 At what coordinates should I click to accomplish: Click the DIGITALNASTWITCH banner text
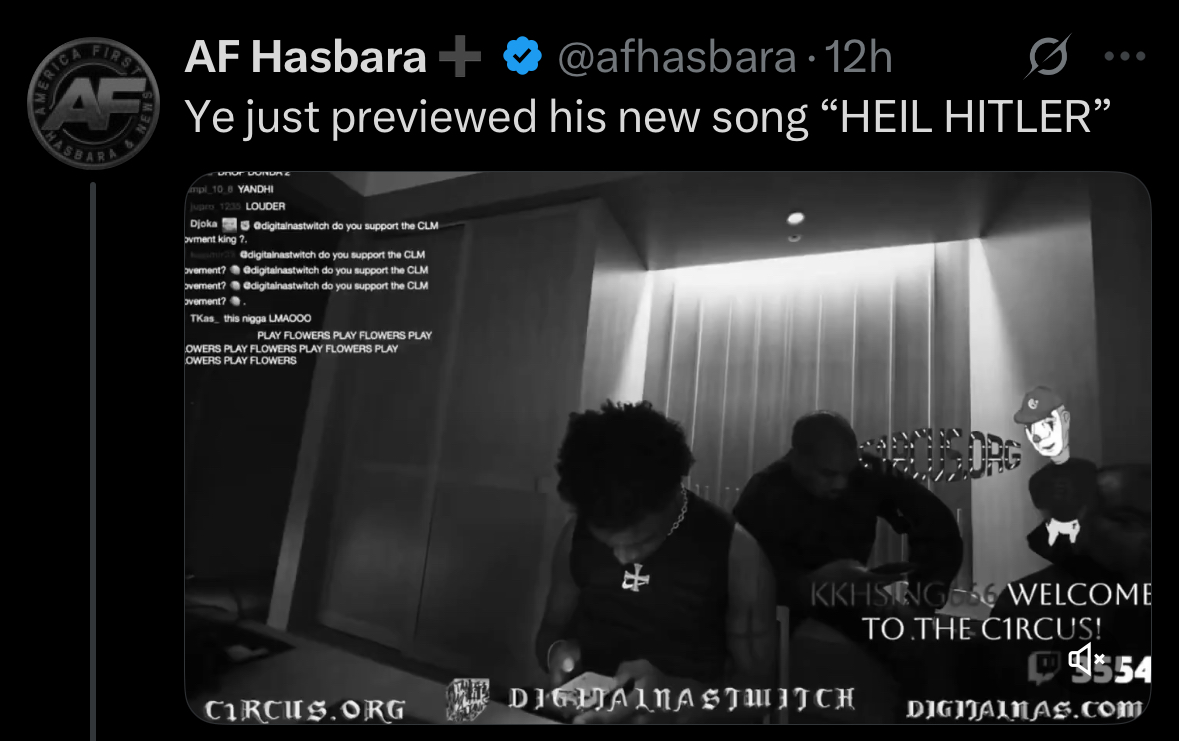coord(681,699)
